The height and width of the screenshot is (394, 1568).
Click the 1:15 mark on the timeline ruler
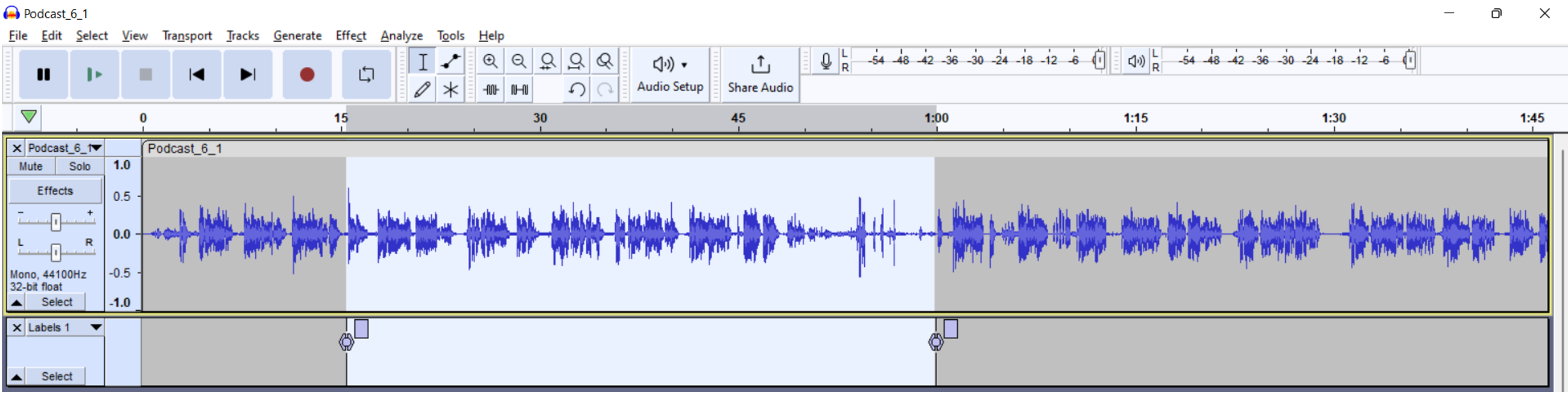[1136, 118]
